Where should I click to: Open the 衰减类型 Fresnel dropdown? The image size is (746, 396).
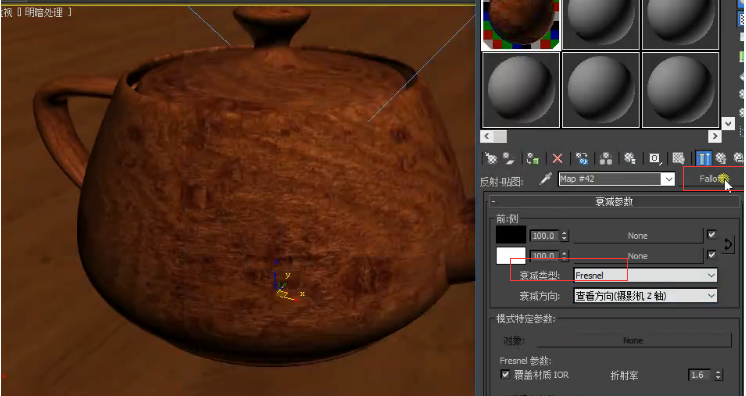[645, 275]
